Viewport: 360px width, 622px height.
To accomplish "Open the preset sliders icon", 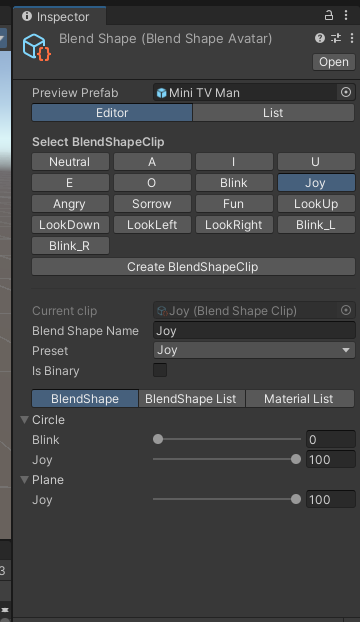I will pos(336,38).
